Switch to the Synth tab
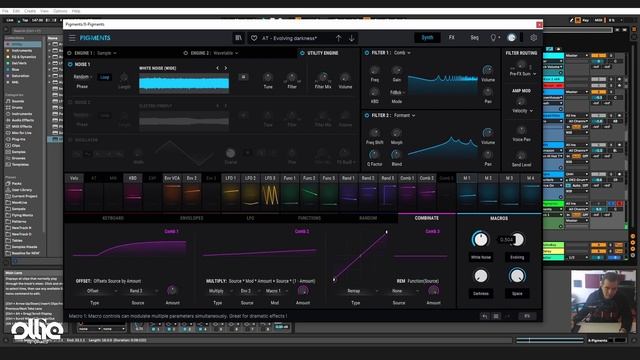 pos(427,38)
